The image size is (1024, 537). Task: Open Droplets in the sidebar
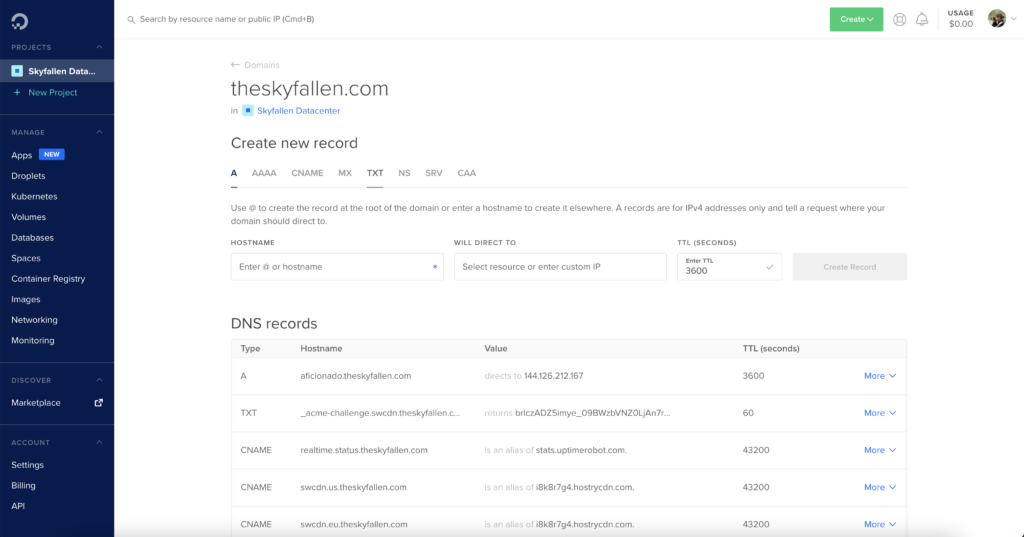28,176
